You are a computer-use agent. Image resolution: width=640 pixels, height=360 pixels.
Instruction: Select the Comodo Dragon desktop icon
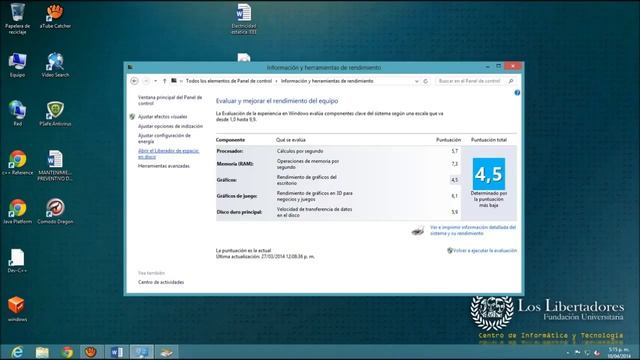point(55,211)
